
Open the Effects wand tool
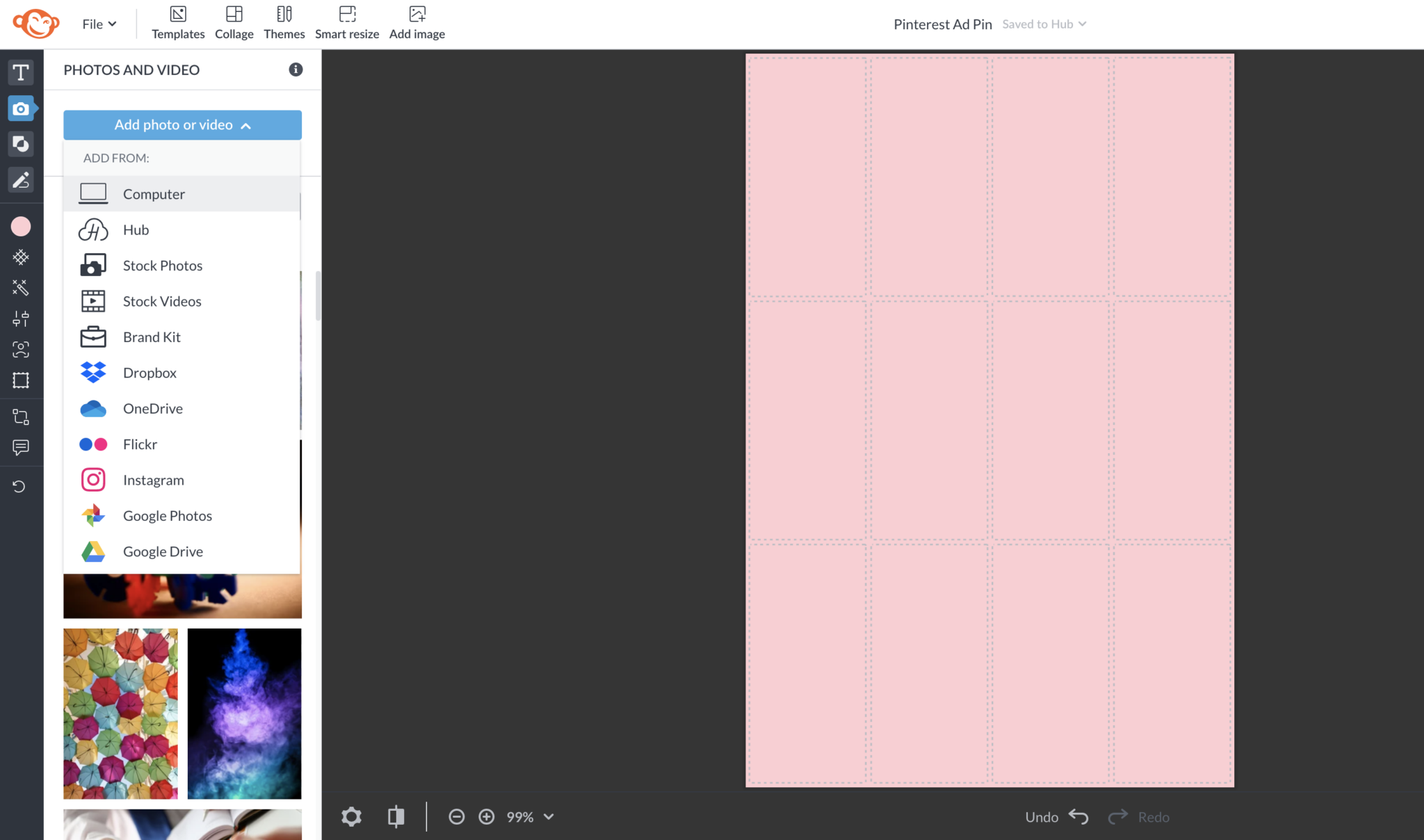coord(21,287)
